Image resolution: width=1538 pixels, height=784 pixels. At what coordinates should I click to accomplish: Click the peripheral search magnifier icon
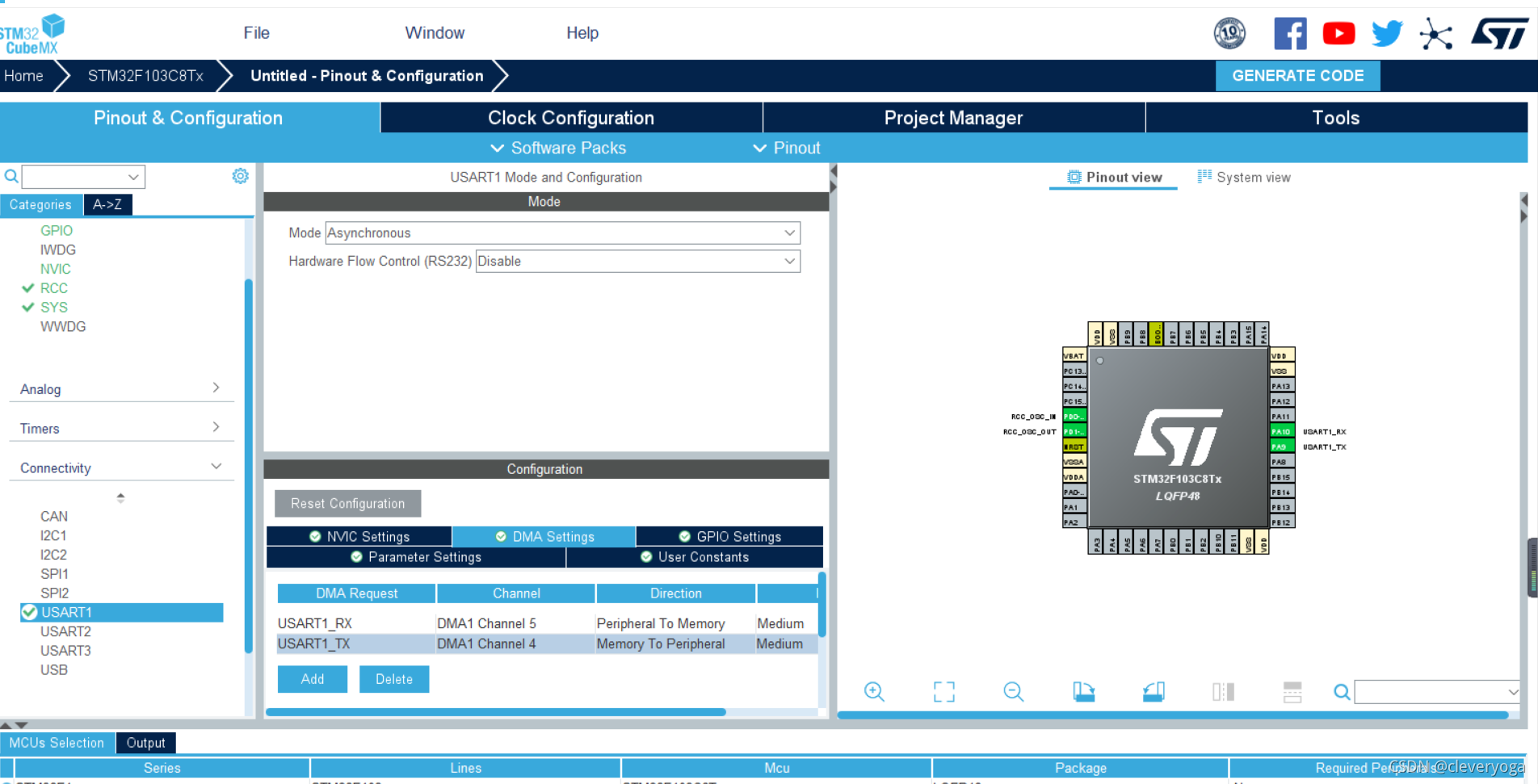(x=11, y=176)
